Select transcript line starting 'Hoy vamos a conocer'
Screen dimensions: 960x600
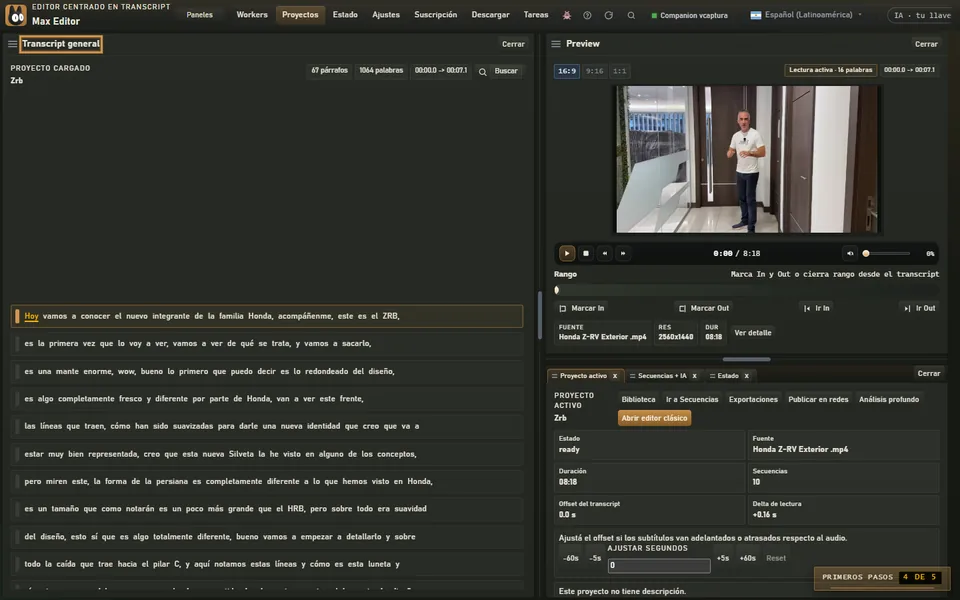pos(267,316)
